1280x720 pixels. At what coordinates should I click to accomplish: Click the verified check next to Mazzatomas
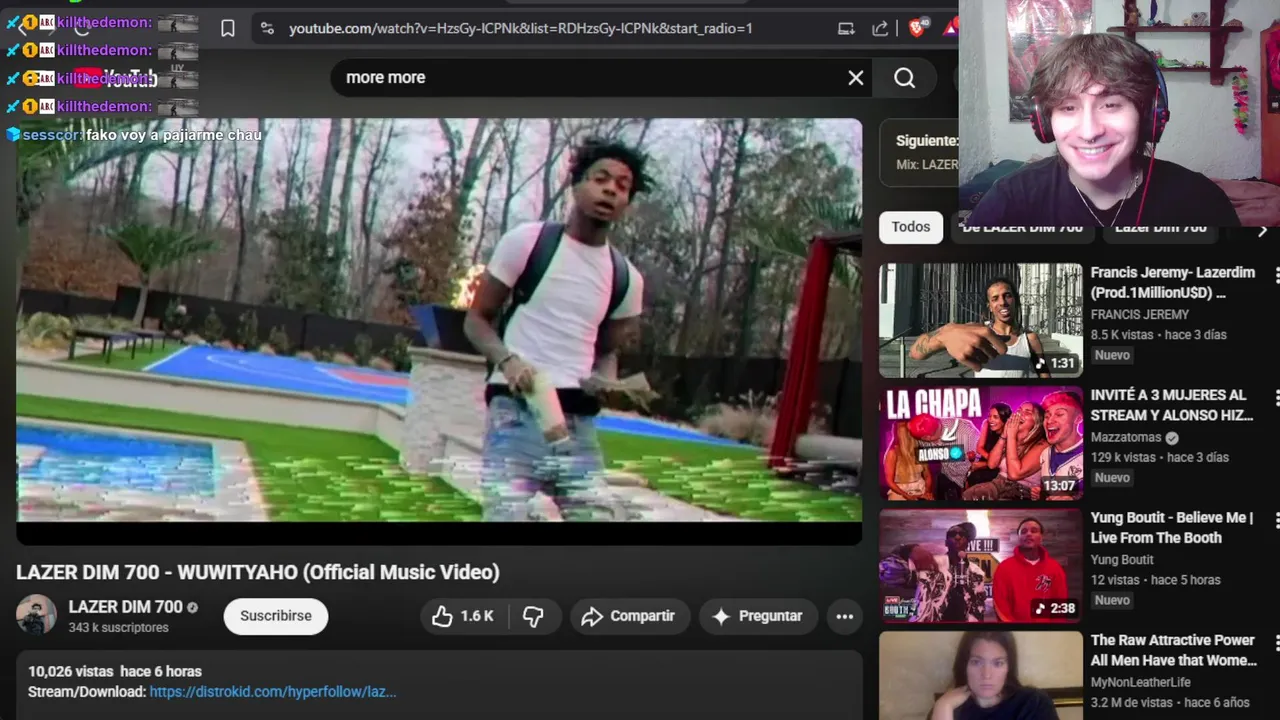[x=1172, y=437]
